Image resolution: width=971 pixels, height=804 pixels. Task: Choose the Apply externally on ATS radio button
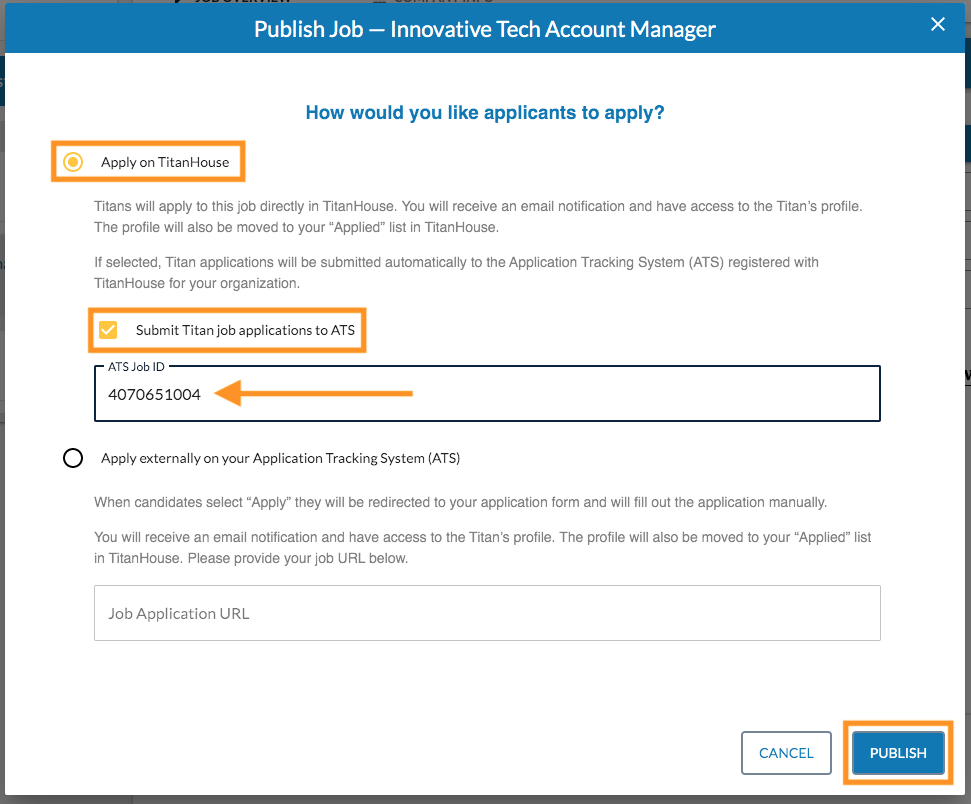[73, 458]
